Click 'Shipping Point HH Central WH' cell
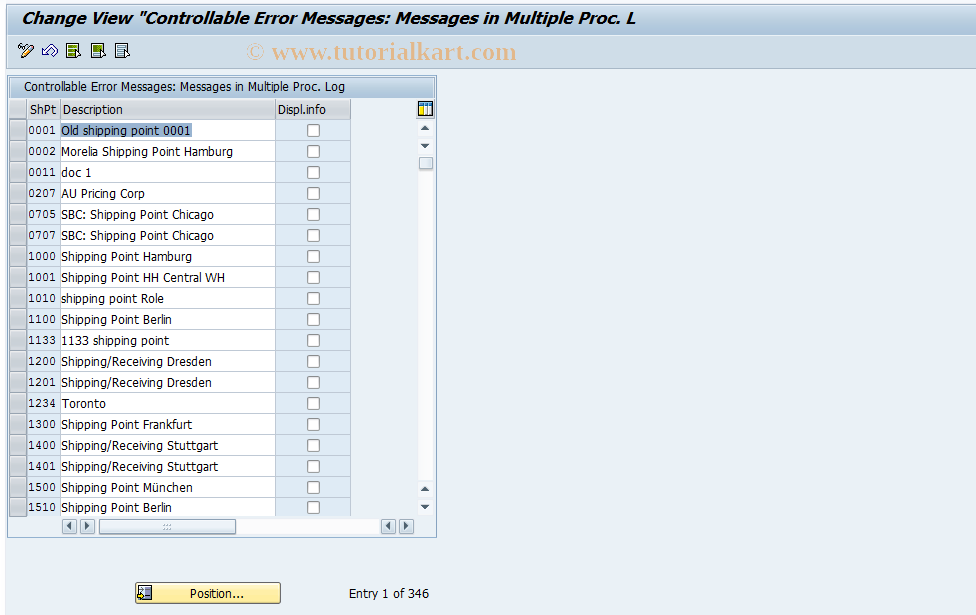Screen dimensions: 976x615 pyautogui.click(x=167, y=278)
